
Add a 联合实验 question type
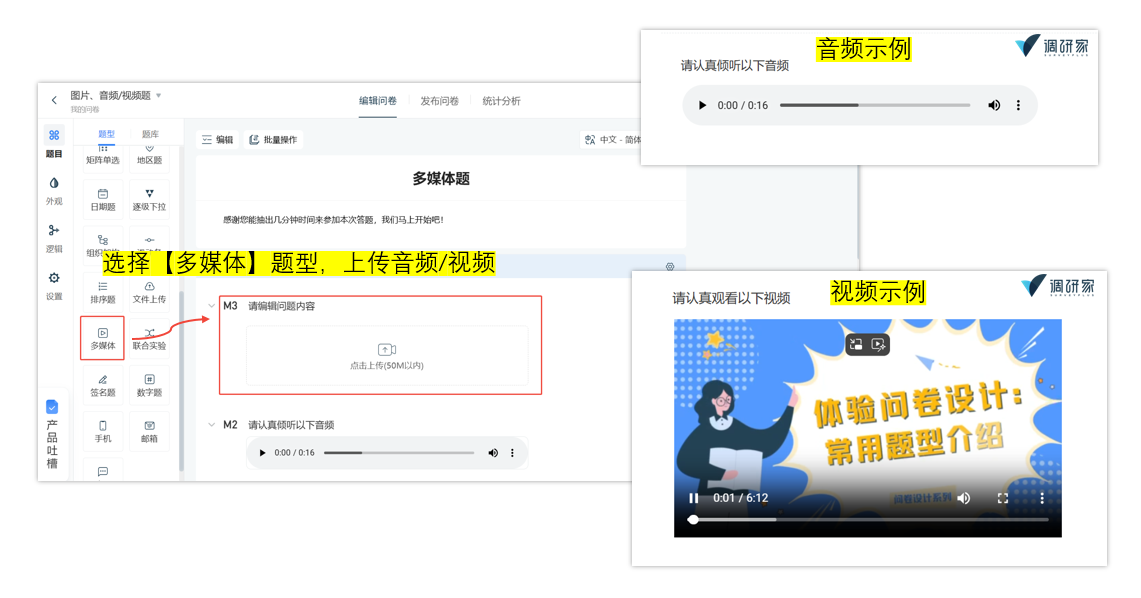tap(149, 338)
